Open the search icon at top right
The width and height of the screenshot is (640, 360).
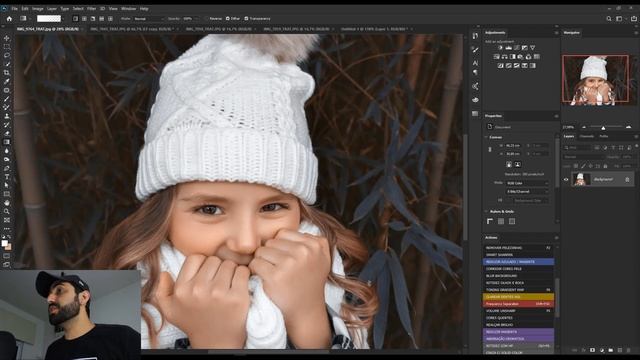pos(609,18)
